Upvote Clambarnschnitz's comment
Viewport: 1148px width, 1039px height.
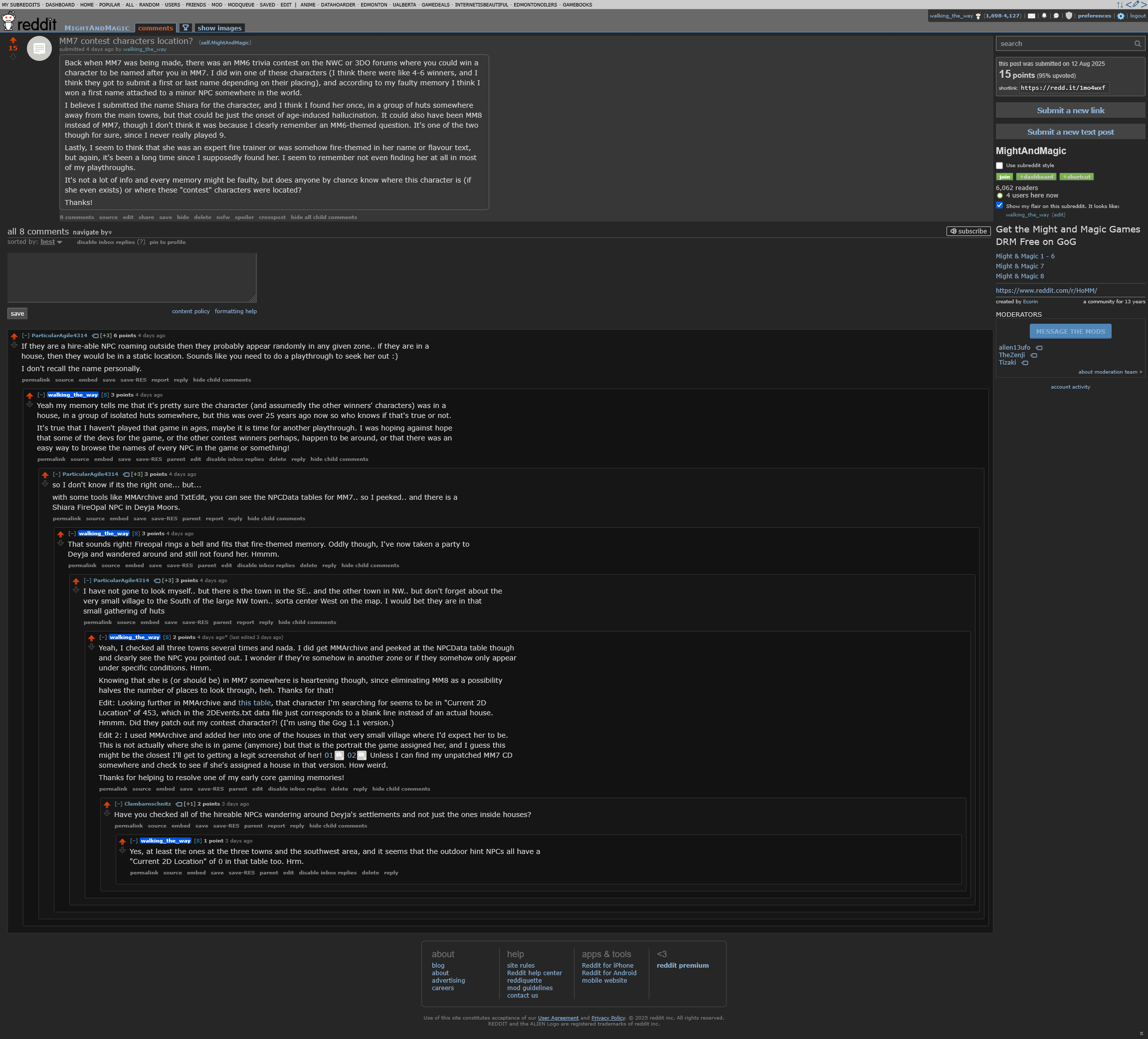[x=107, y=804]
